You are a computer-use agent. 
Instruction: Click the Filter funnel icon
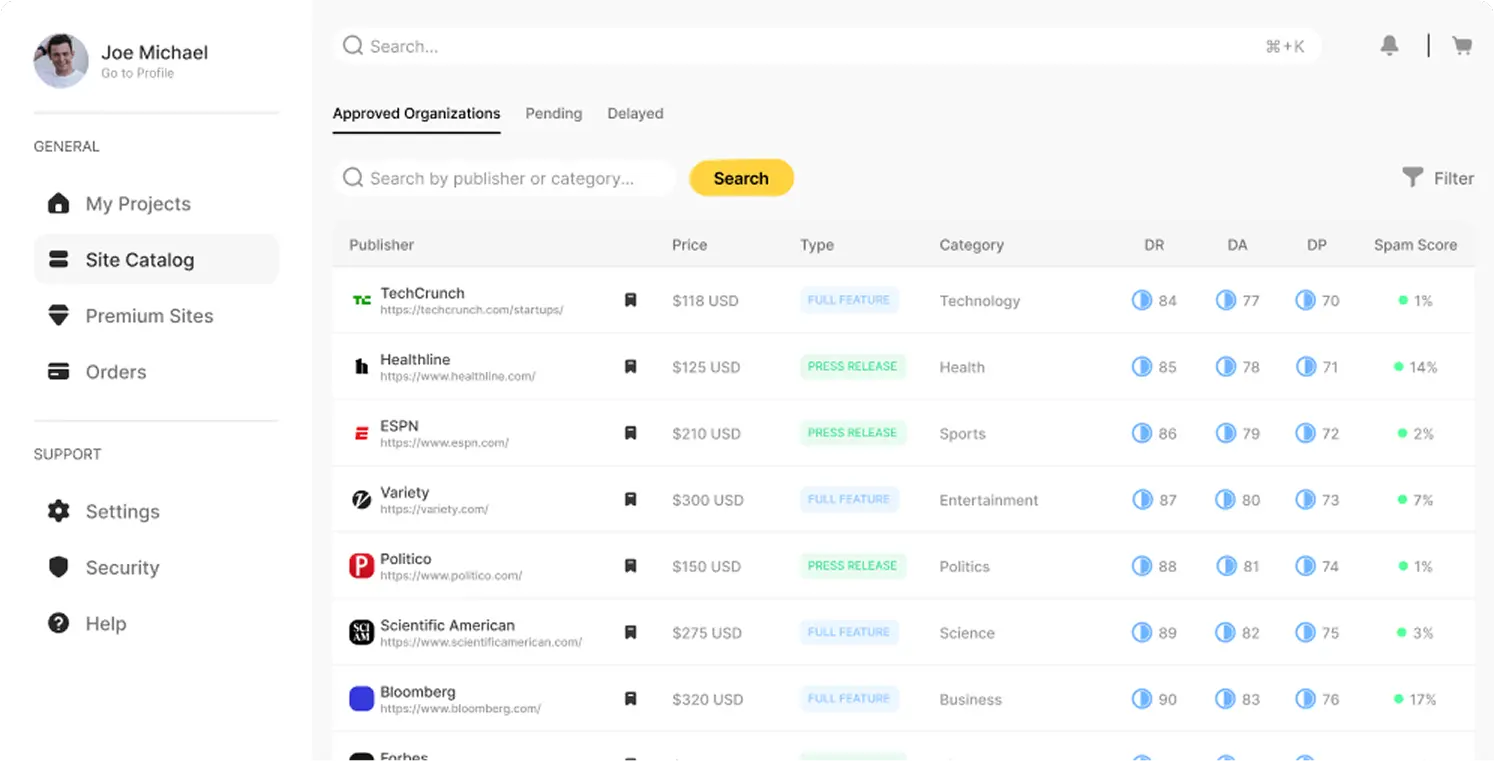(x=1412, y=178)
